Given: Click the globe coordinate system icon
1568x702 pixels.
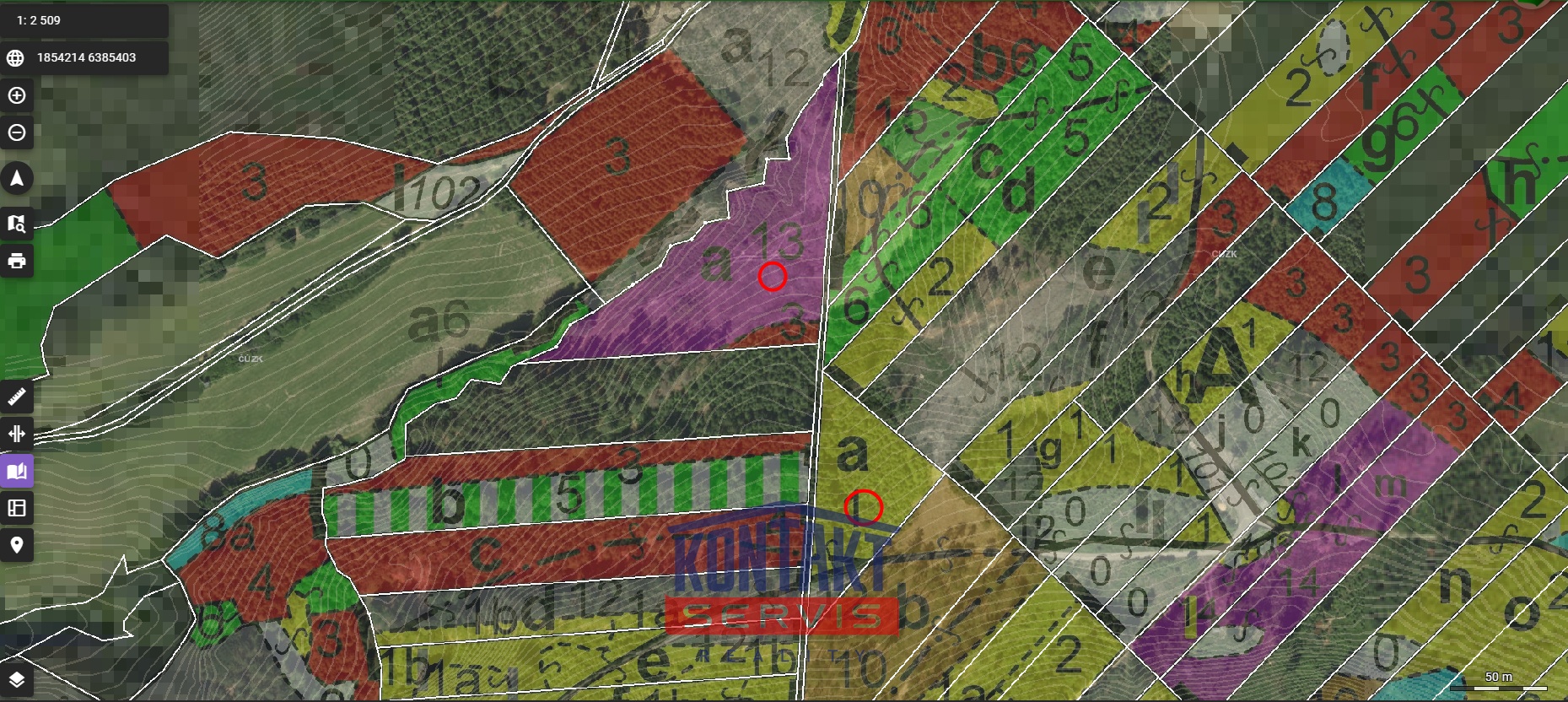Looking at the screenshot, I should click(15, 58).
